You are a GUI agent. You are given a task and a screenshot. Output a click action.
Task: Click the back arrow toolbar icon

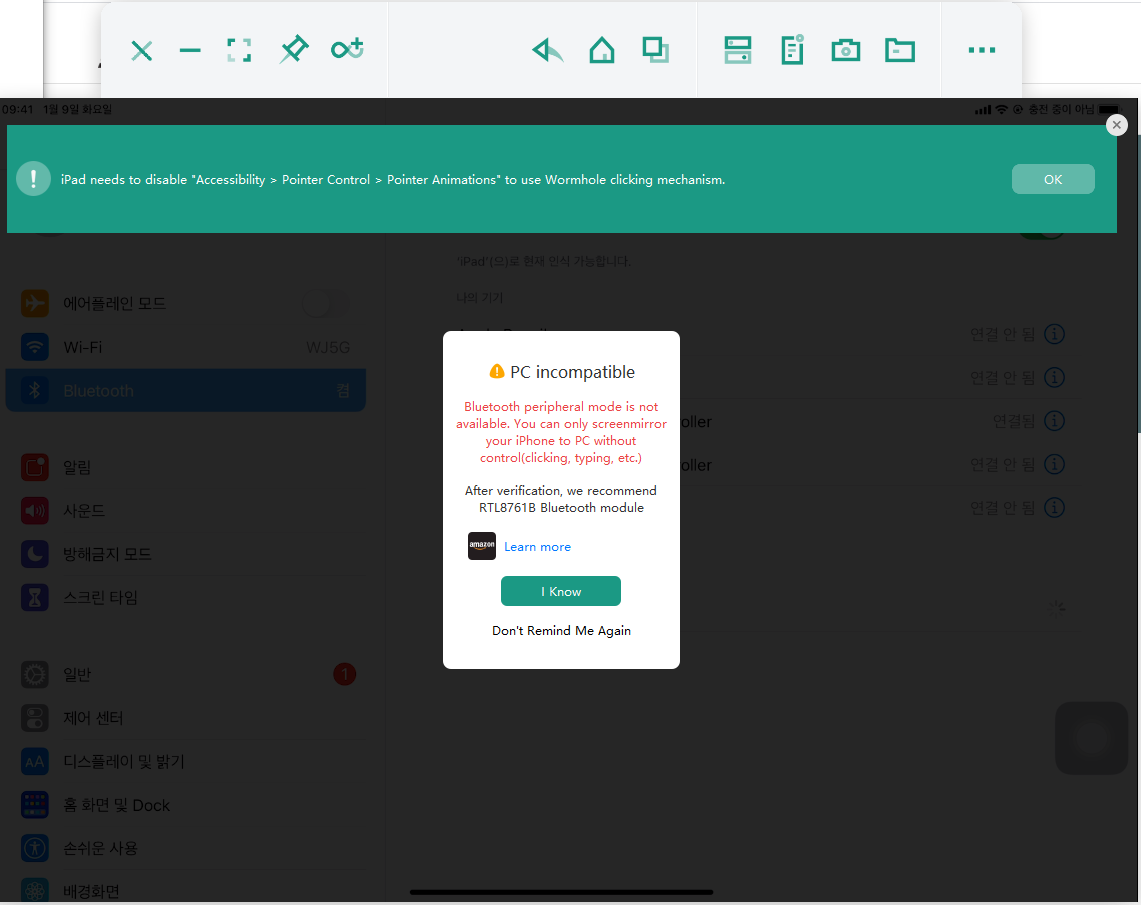pyautogui.click(x=548, y=50)
